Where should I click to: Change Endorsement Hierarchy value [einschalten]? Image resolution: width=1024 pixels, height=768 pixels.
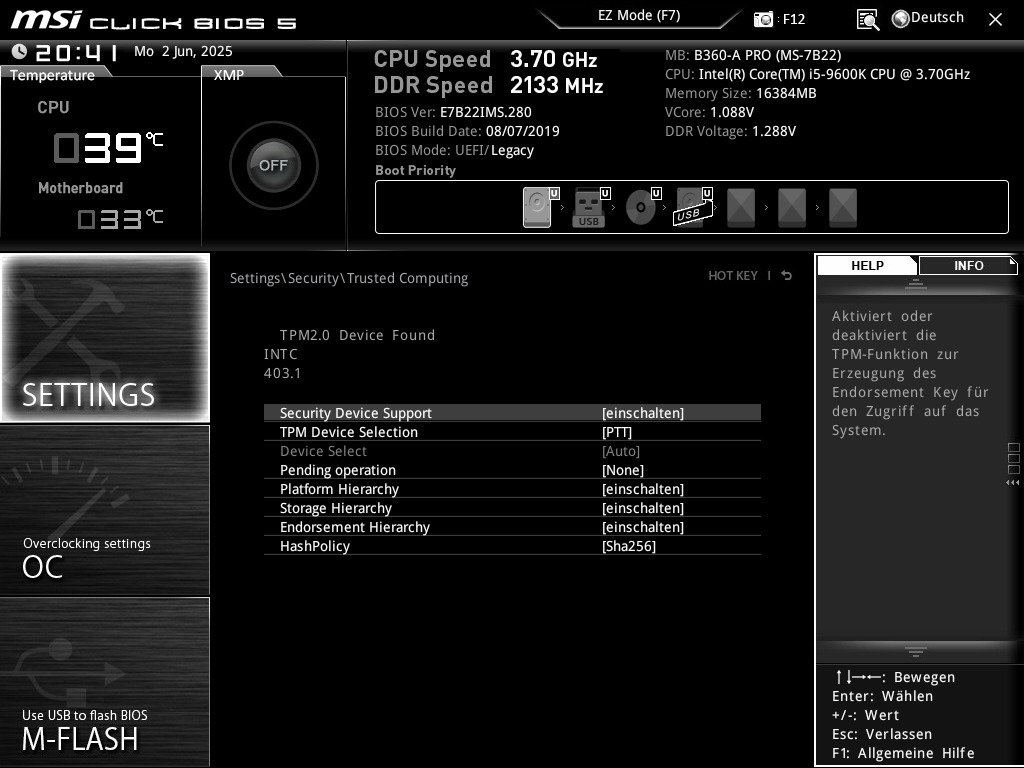(x=643, y=527)
